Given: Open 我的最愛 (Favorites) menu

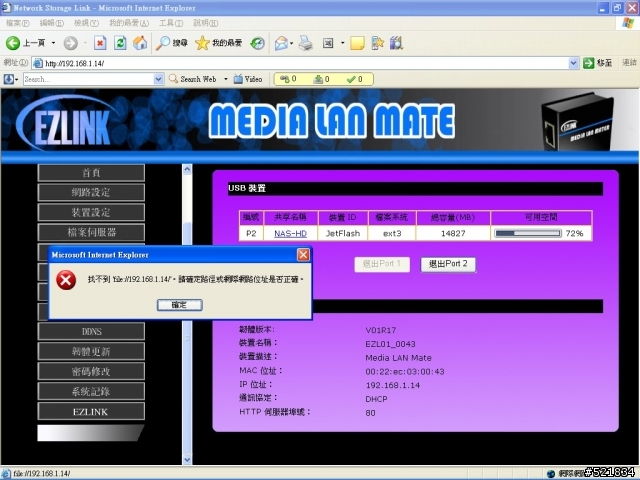Looking at the screenshot, I should pyautogui.click(x=129, y=23).
